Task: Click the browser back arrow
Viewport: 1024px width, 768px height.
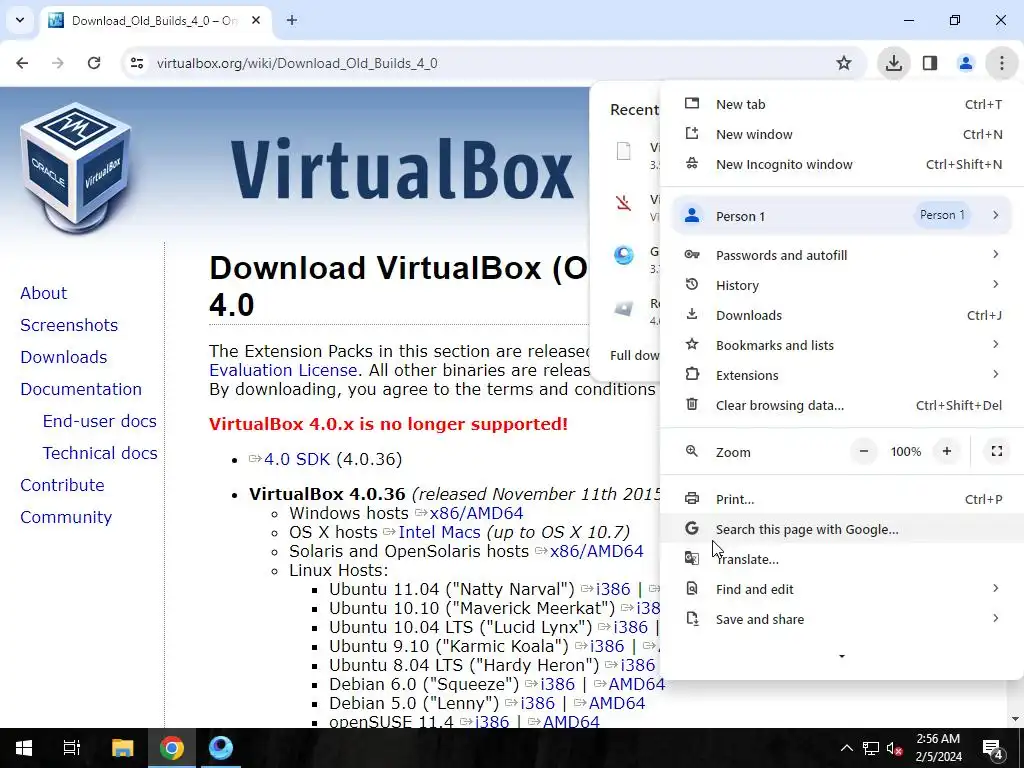Action: tap(22, 63)
